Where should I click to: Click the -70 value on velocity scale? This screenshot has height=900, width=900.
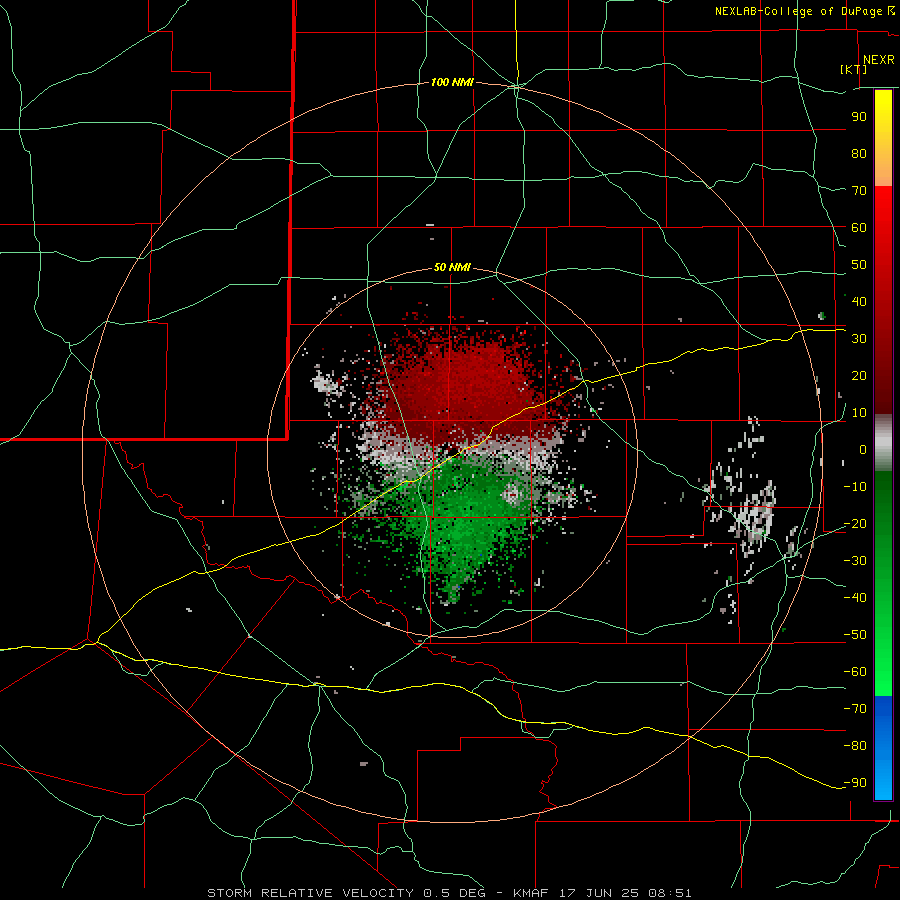855,709
